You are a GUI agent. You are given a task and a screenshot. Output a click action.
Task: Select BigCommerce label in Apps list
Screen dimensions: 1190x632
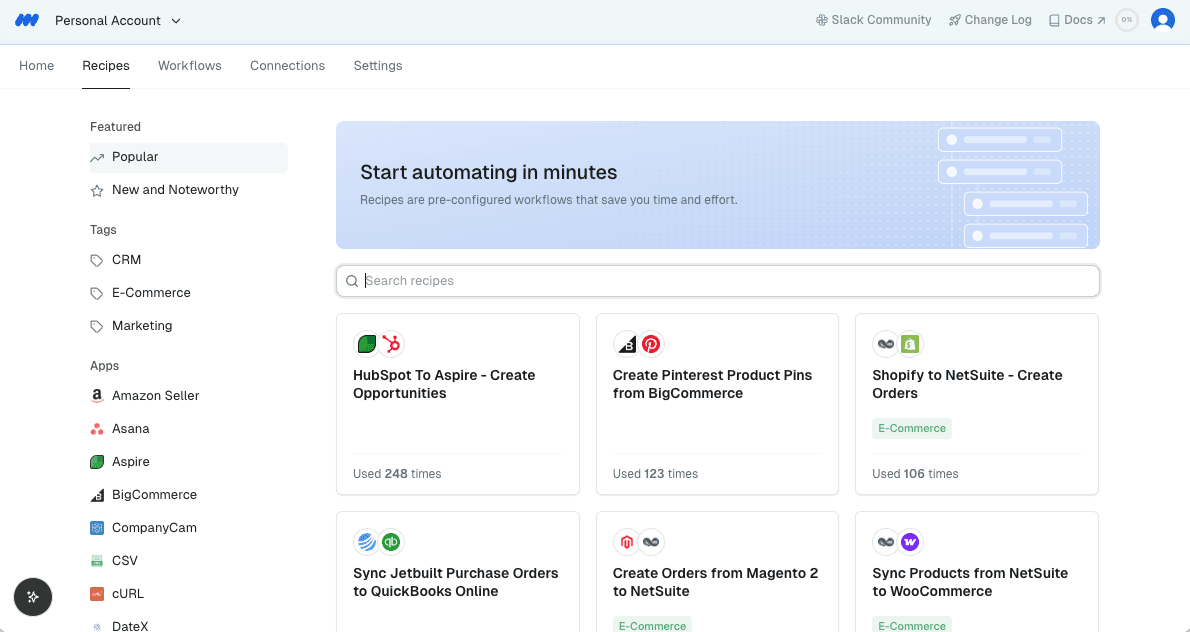[154, 495]
